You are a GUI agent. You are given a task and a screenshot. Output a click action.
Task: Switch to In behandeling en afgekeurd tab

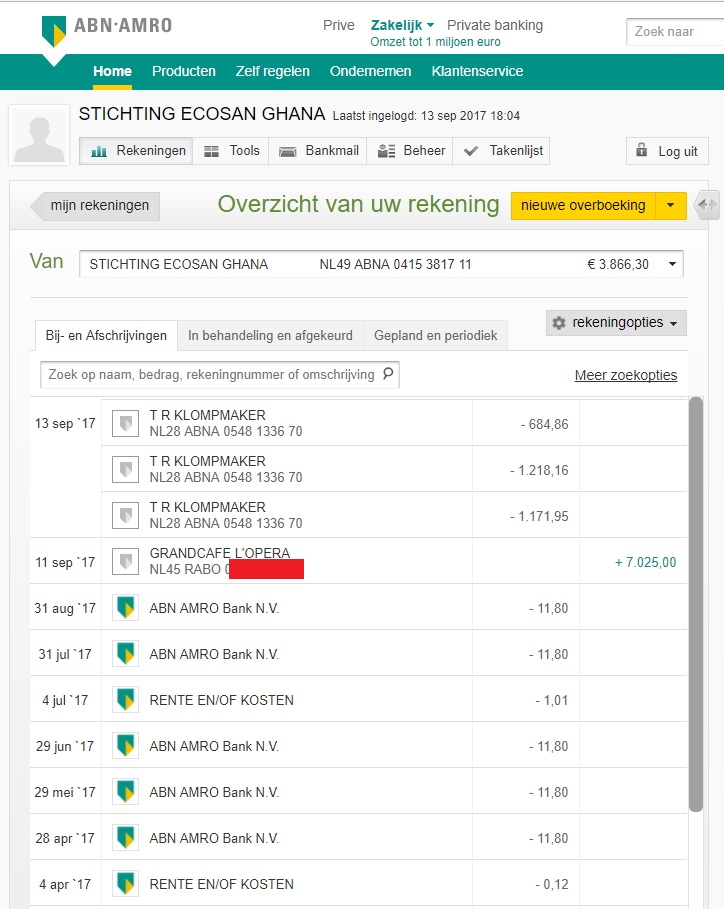[x=270, y=336]
